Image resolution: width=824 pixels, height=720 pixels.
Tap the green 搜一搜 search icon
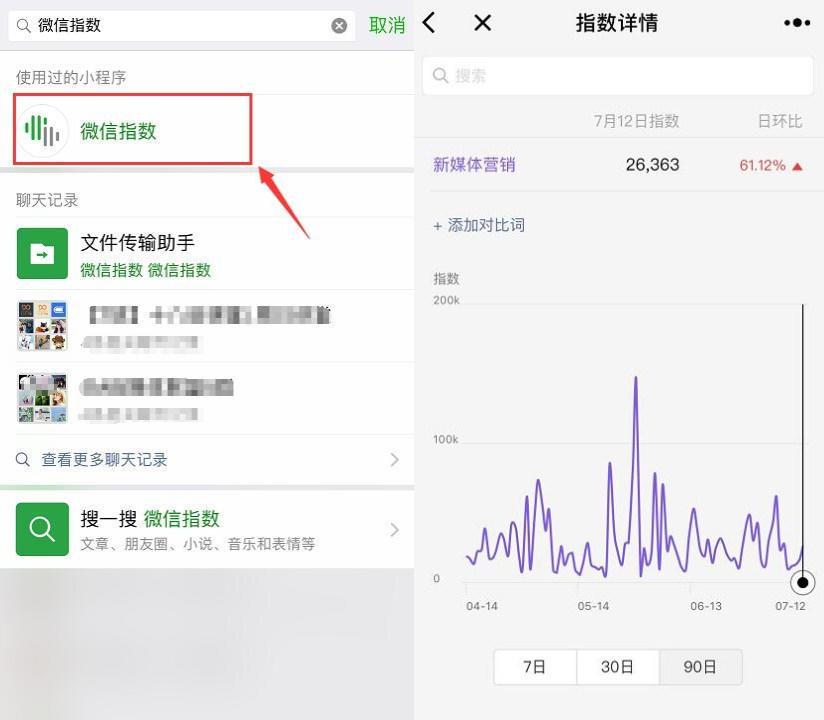click(x=42, y=529)
